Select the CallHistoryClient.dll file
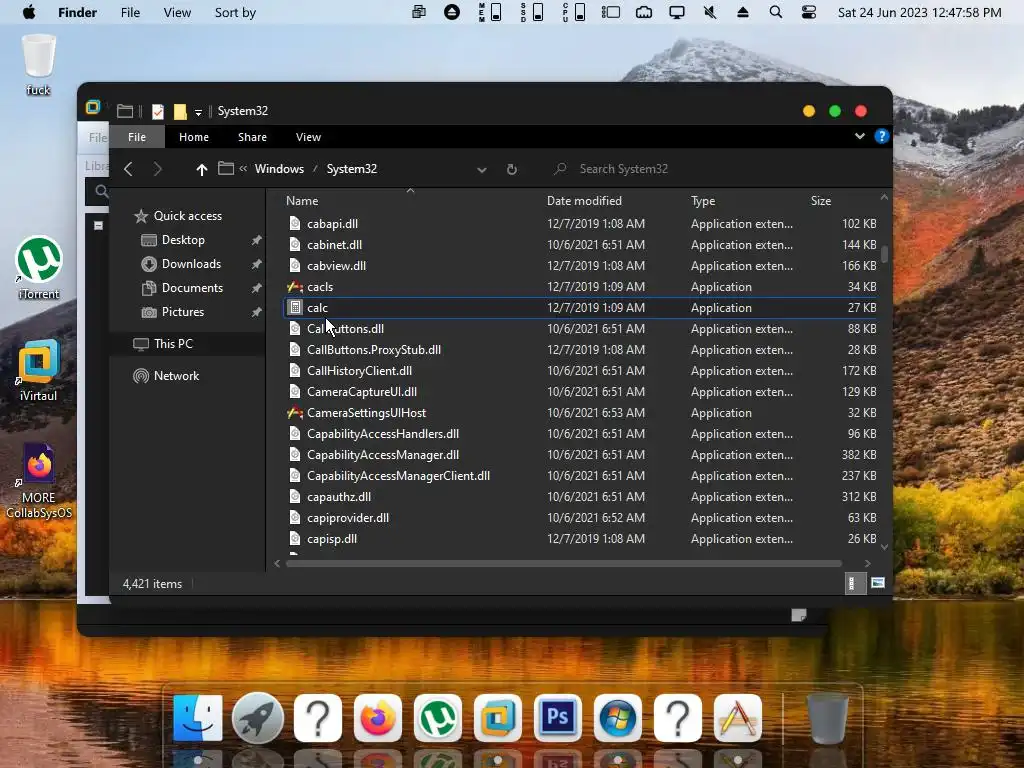1024x768 pixels. (x=580, y=371)
